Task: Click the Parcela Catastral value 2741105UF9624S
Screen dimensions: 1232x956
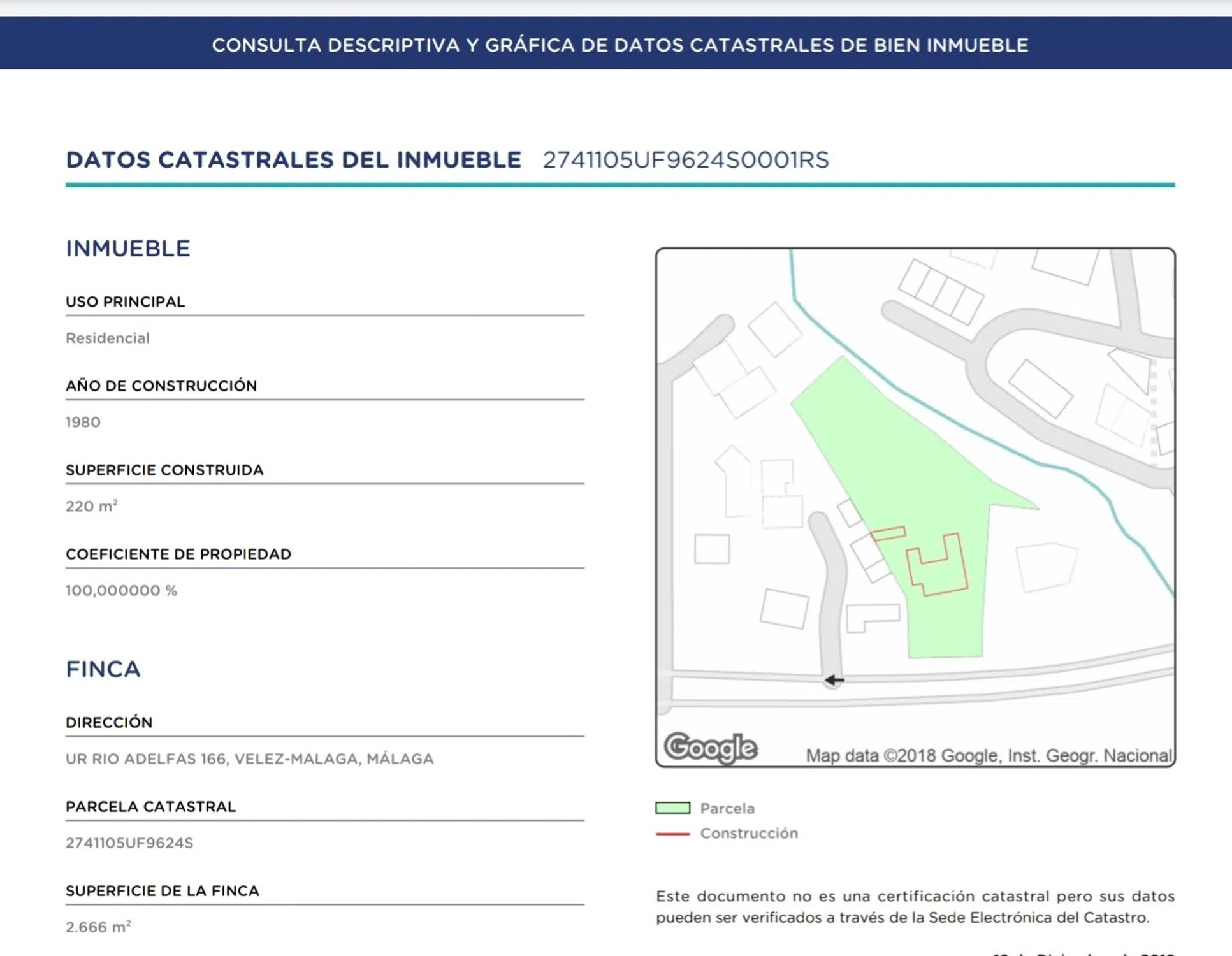Action: click(129, 843)
